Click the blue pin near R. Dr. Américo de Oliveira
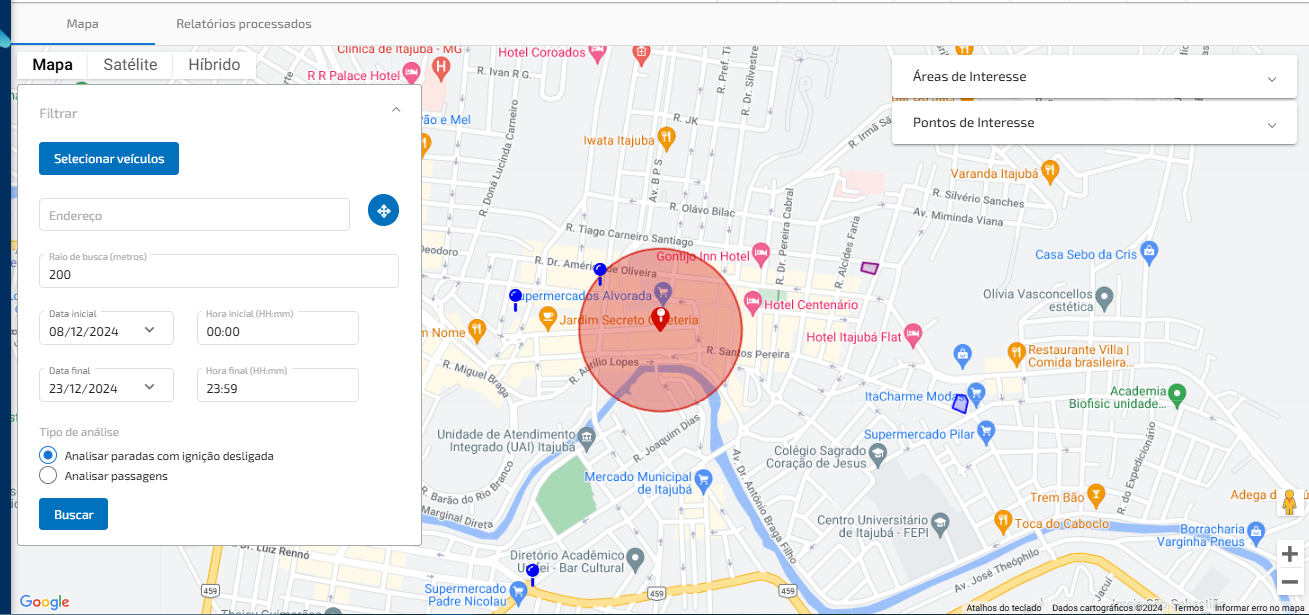This screenshot has width=1309, height=615. coord(600,273)
